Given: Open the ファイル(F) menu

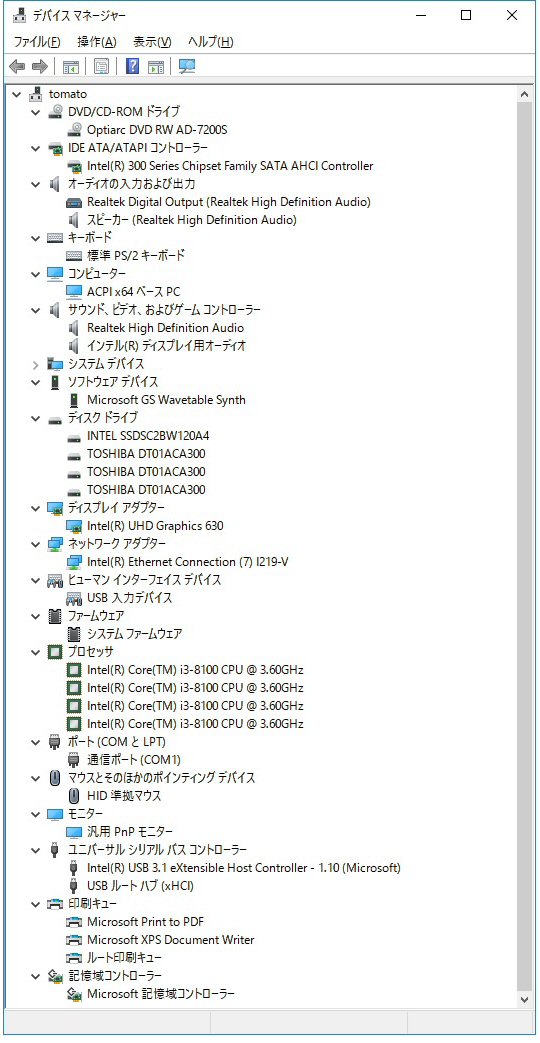Looking at the screenshot, I should [37, 42].
